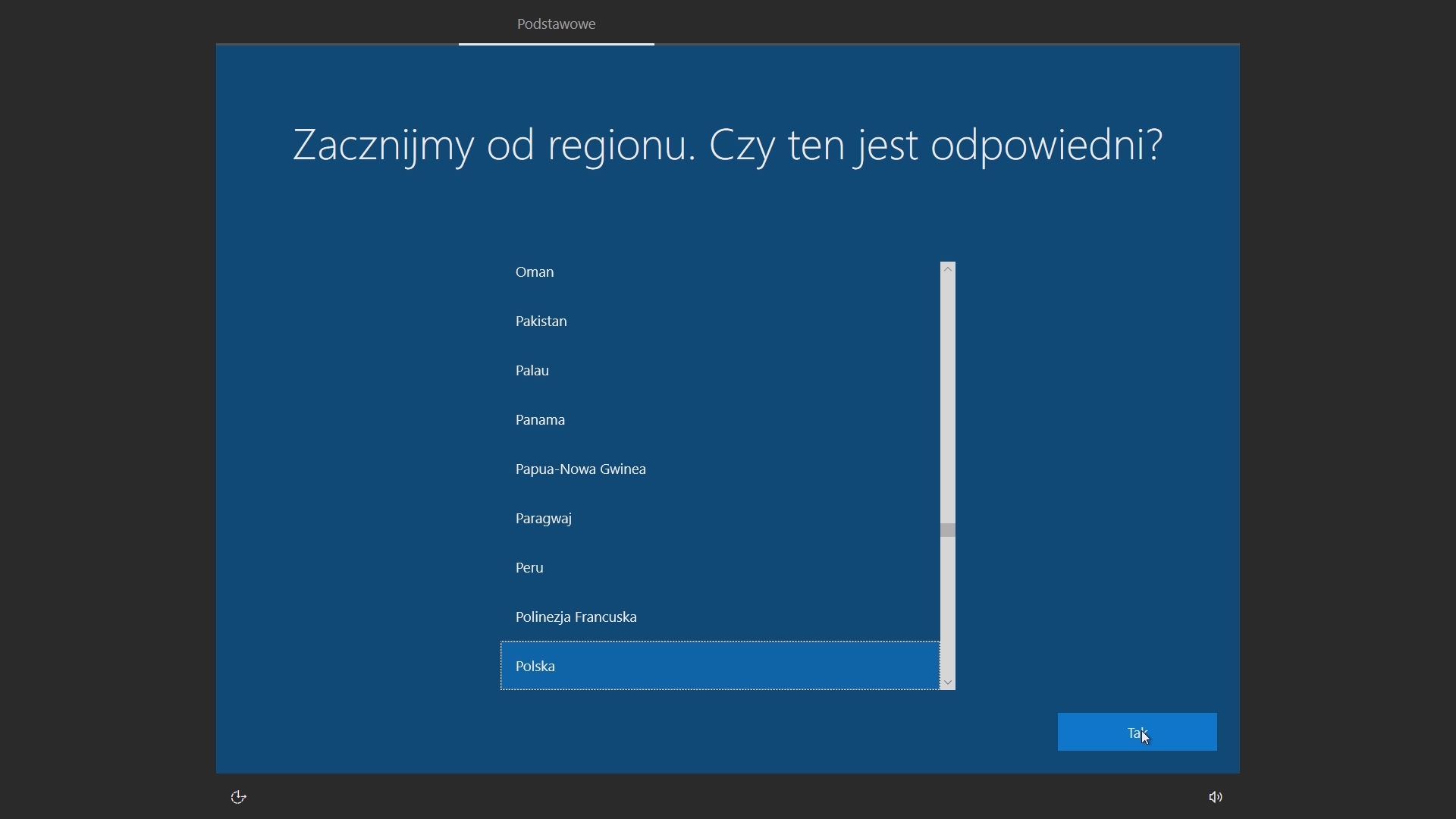Select the Podstawowe tab
Viewport: 1456px width, 819px height.
coord(557,24)
